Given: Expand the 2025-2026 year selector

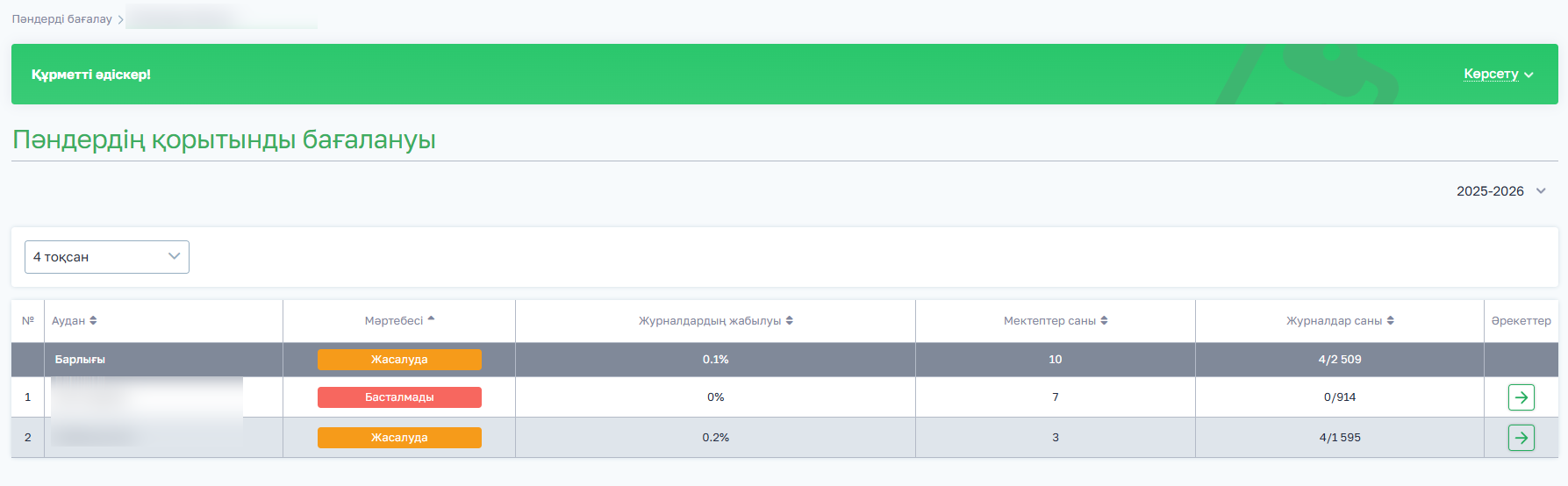Looking at the screenshot, I should tap(1501, 191).
